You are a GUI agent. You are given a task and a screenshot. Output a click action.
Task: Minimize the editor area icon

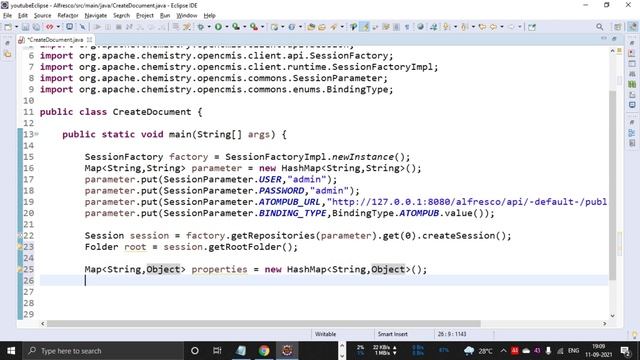point(603,38)
